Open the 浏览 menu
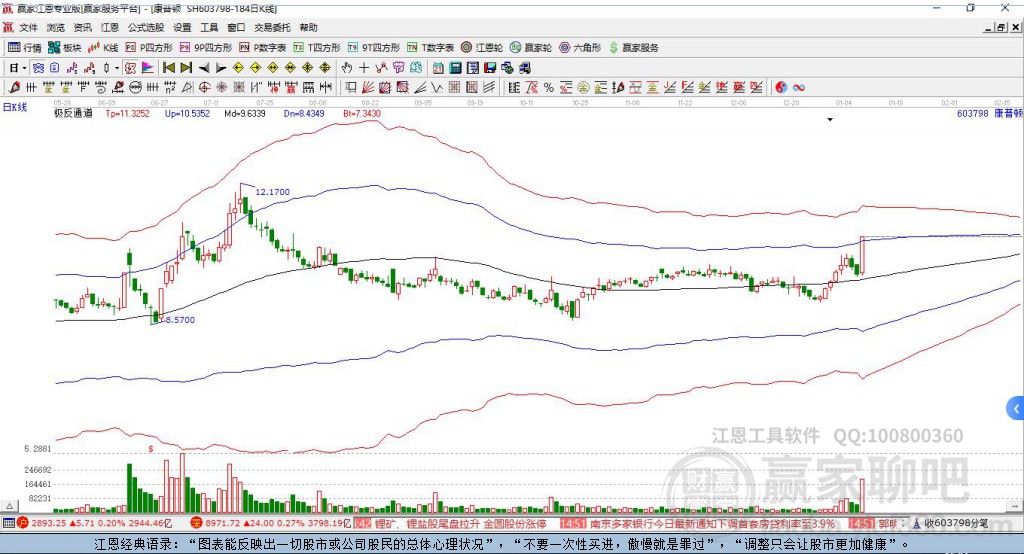Screen dimensions: 1024x554 [56, 27]
